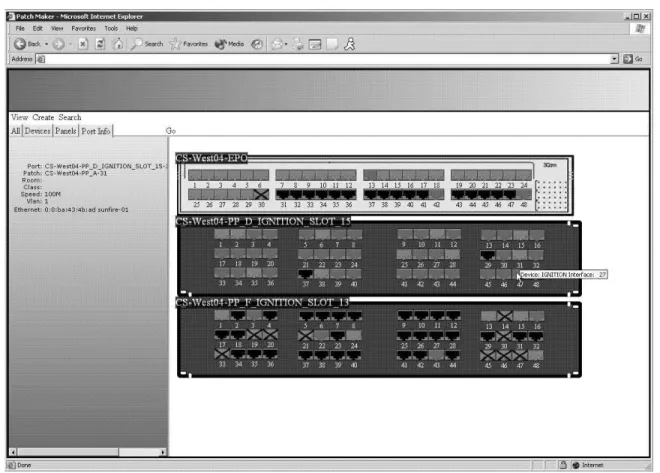
Task: Click empty port 1 on CS-West04-EPO
Action: (194, 175)
